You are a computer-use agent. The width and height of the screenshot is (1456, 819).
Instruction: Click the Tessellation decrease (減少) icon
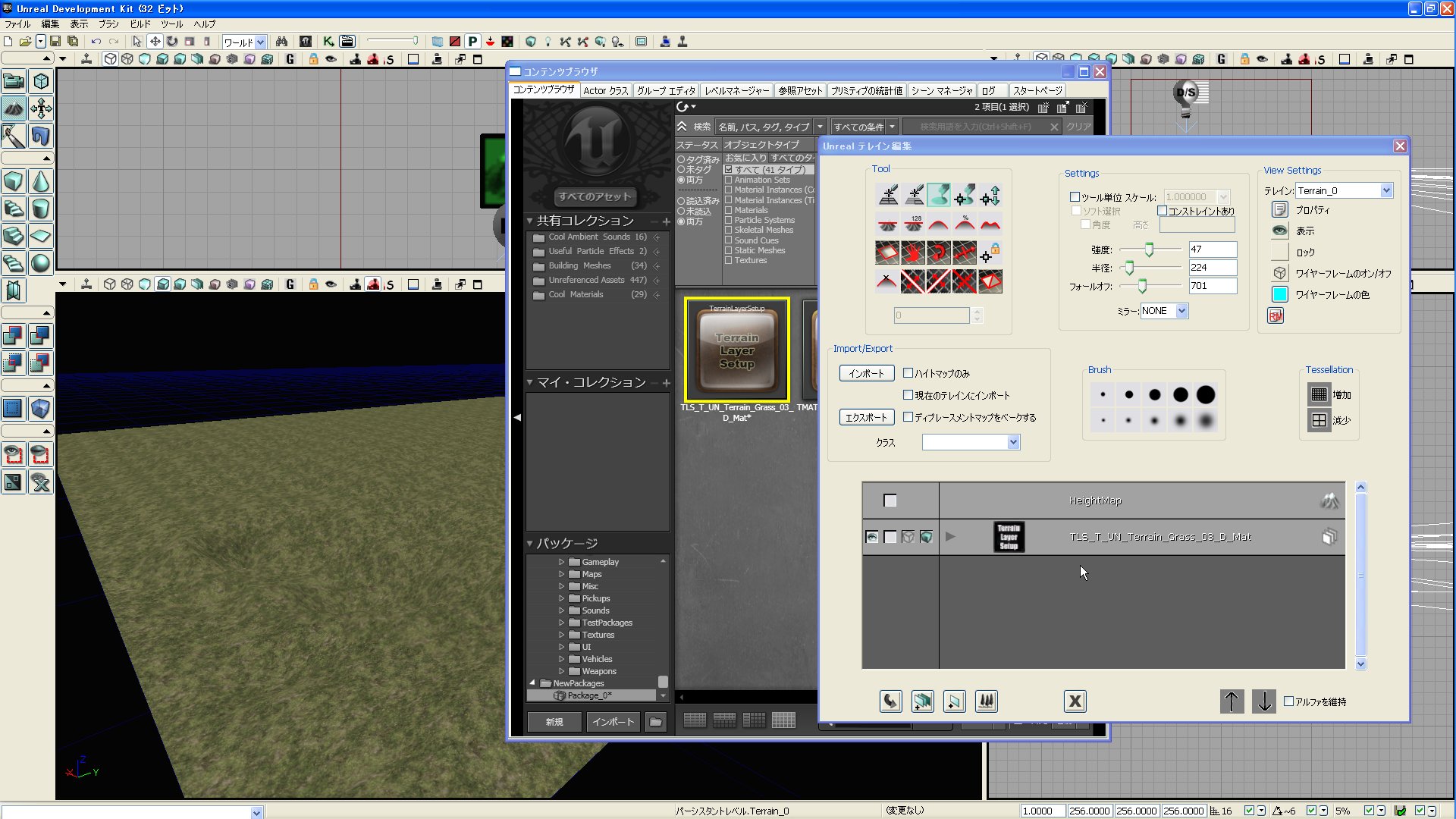click(1319, 420)
